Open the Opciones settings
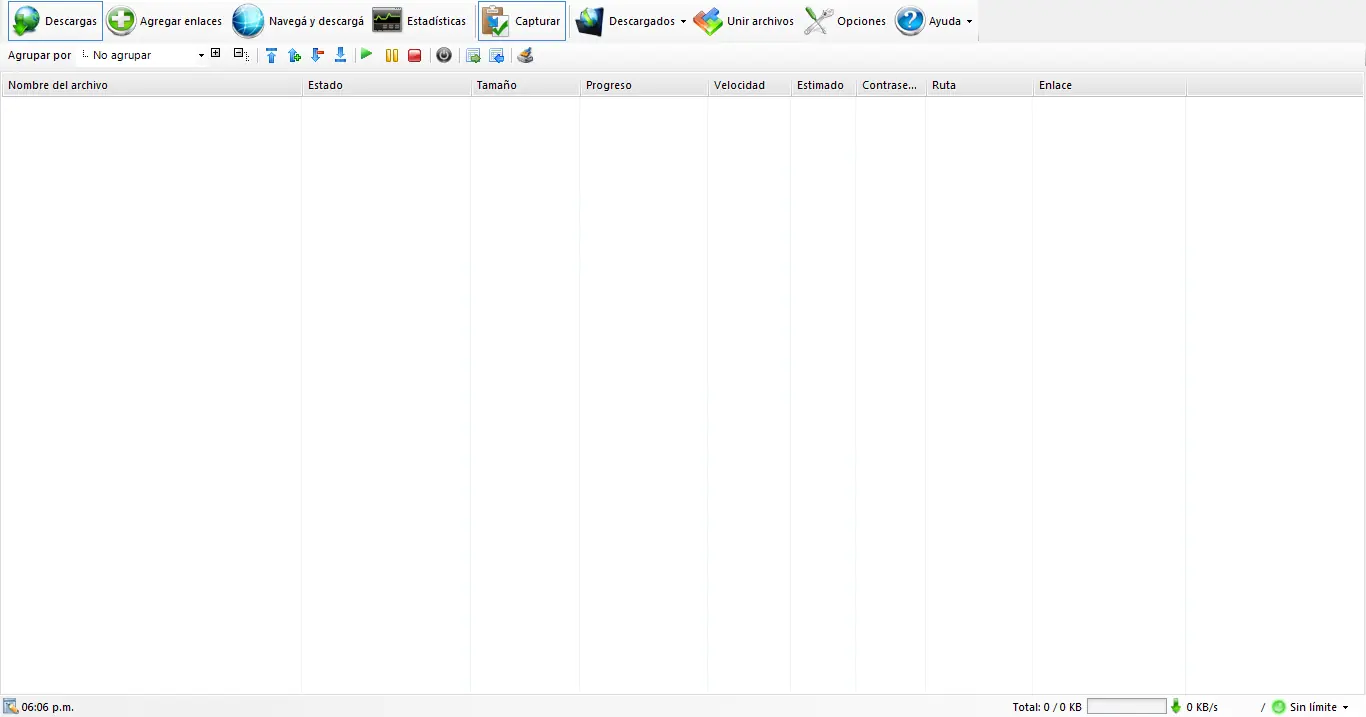Screen dimensions: 1366x717 click(845, 21)
